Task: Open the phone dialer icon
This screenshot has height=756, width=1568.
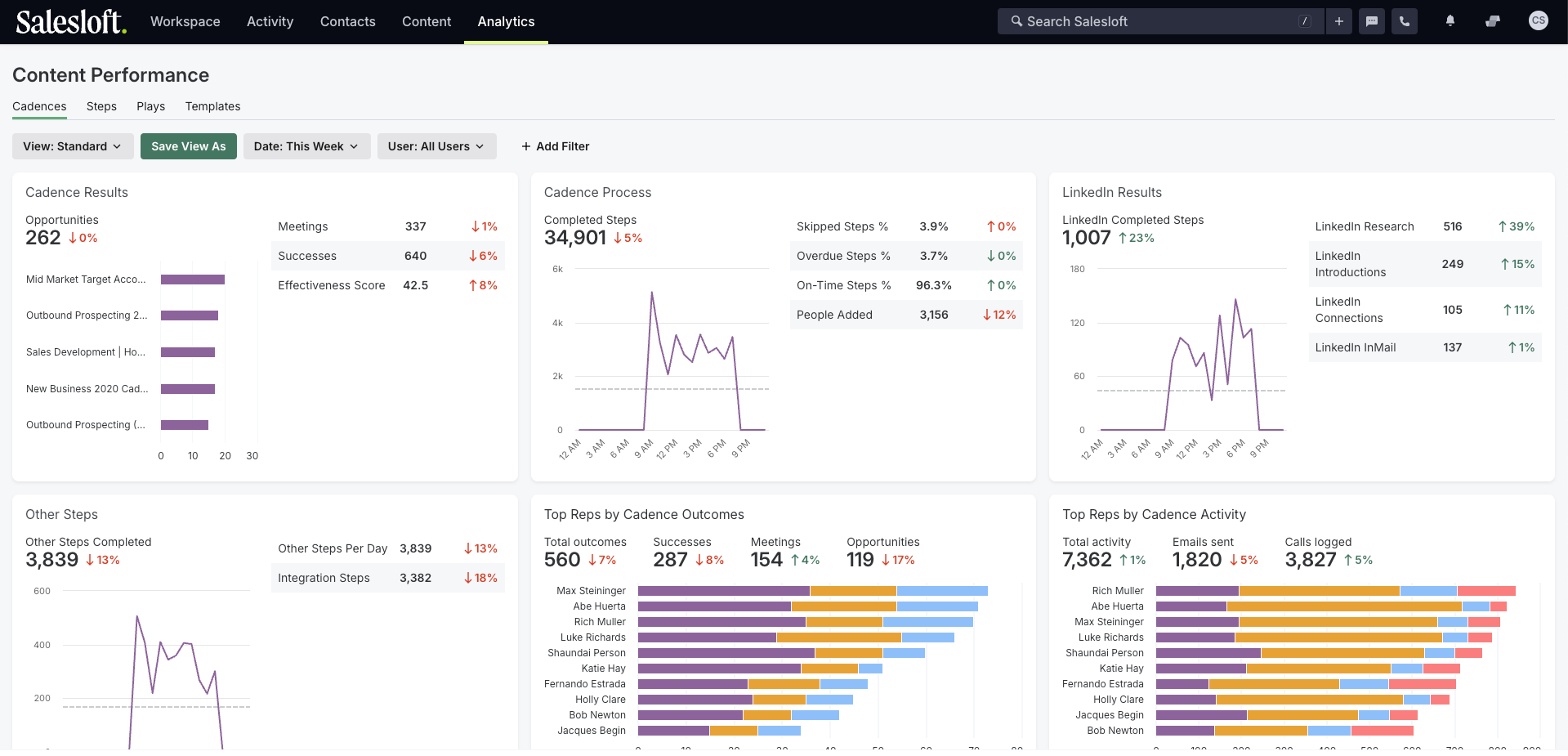Action: coord(1405,21)
